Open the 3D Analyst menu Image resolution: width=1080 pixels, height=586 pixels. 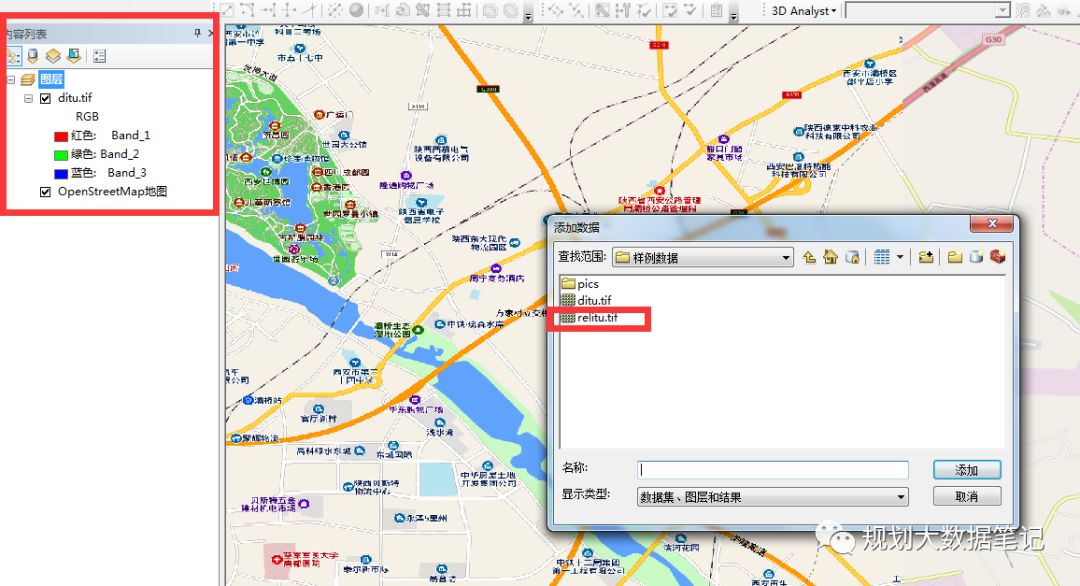[803, 11]
